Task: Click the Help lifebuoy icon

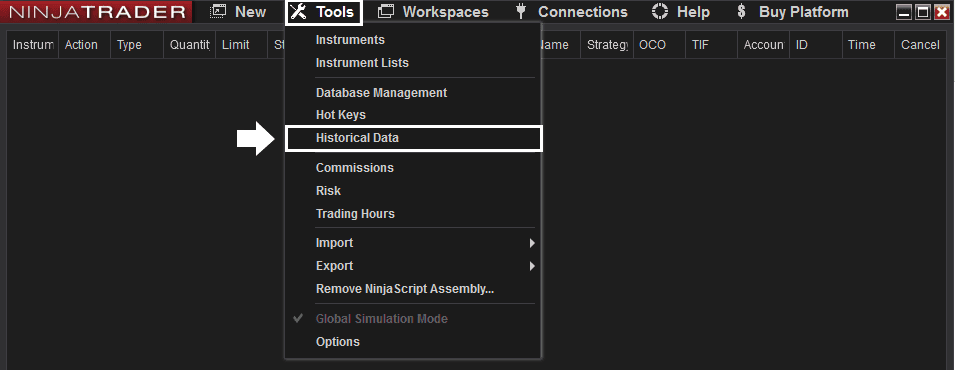Action: click(x=660, y=12)
